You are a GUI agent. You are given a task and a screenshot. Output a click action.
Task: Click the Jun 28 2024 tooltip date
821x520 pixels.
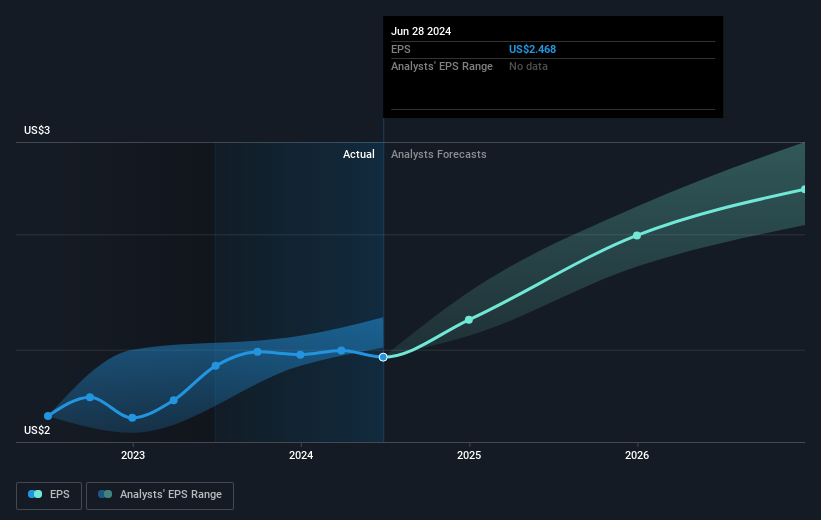tap(421, 31)
